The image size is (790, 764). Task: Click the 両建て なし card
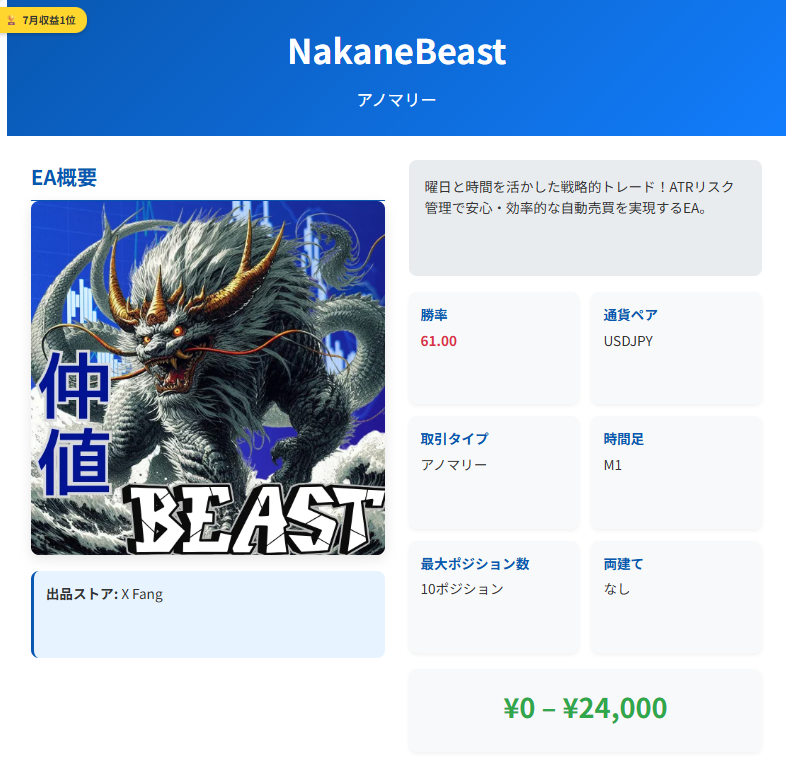676,598
